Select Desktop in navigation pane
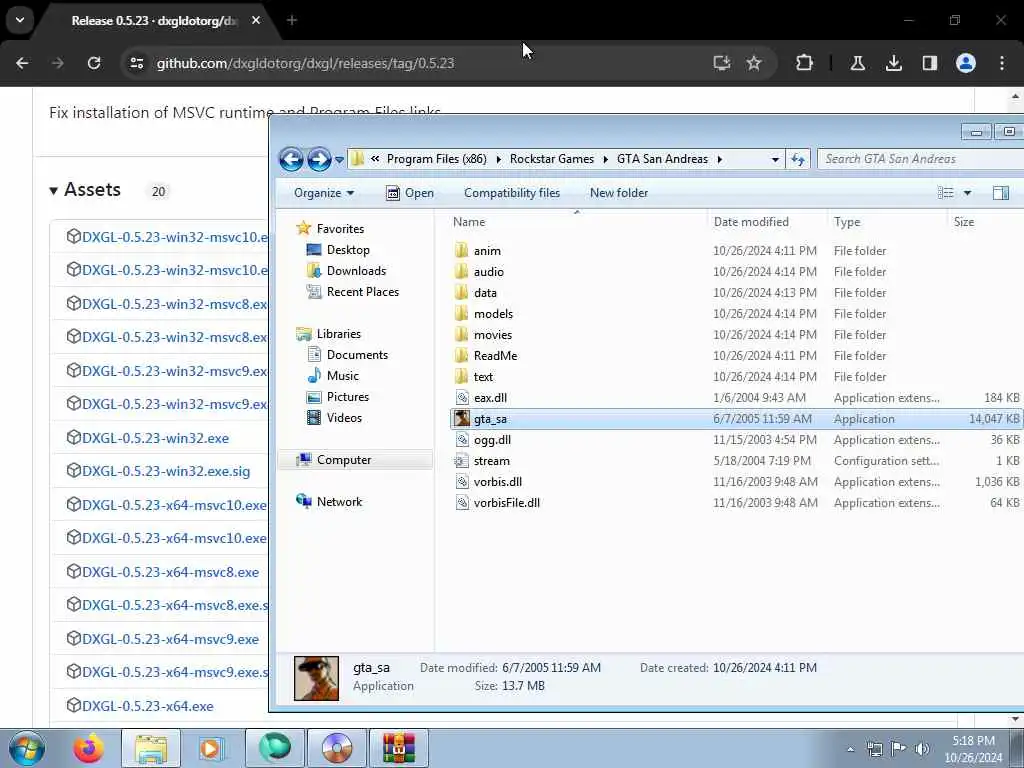This screenshot has width=1024, height=768. coord(347,249)
